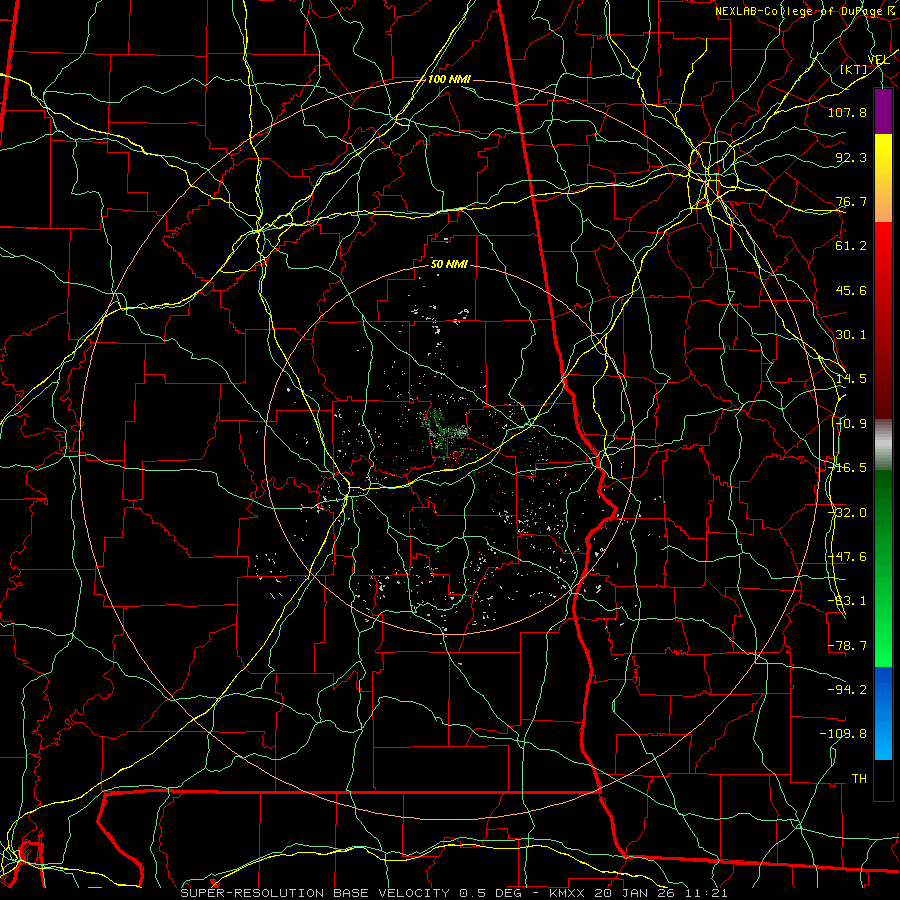Image resolution: width=900 pixels, height=900 pixels.
Task: Click the 30.1 velocity scale label
Action: pyautogui.click(x=851, y=335)
